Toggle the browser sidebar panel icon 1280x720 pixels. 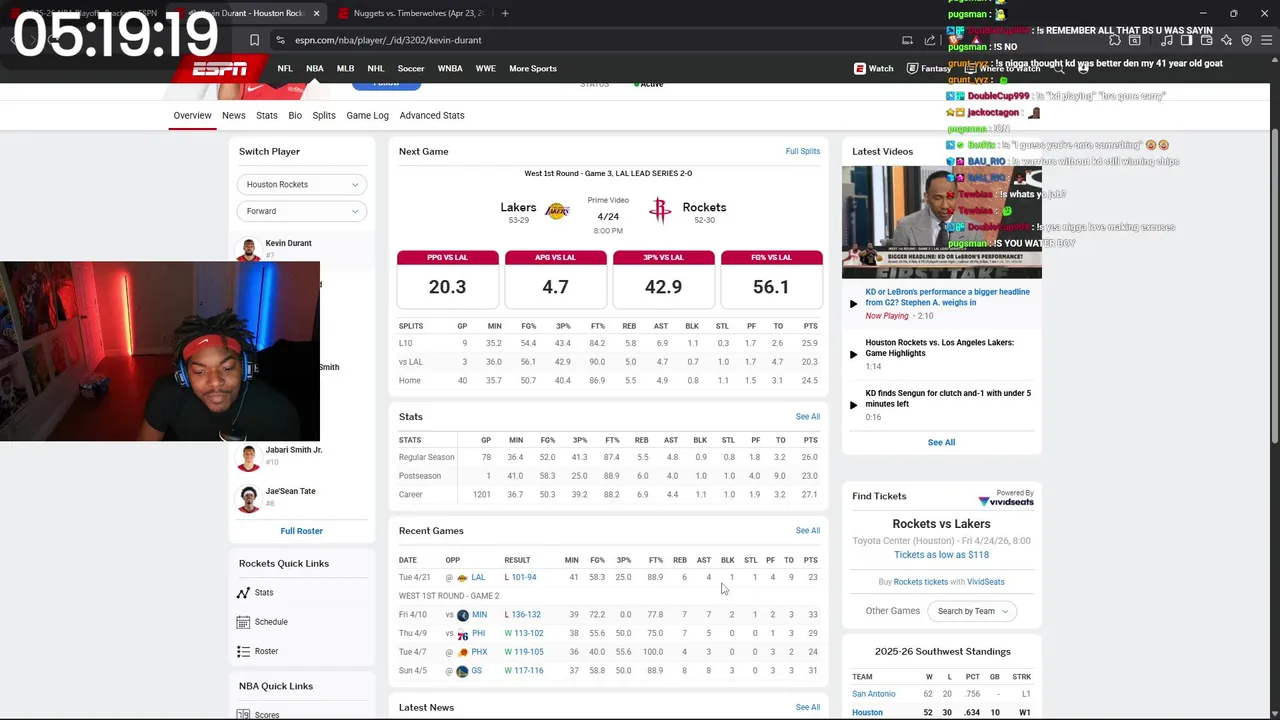[1186, 40]
